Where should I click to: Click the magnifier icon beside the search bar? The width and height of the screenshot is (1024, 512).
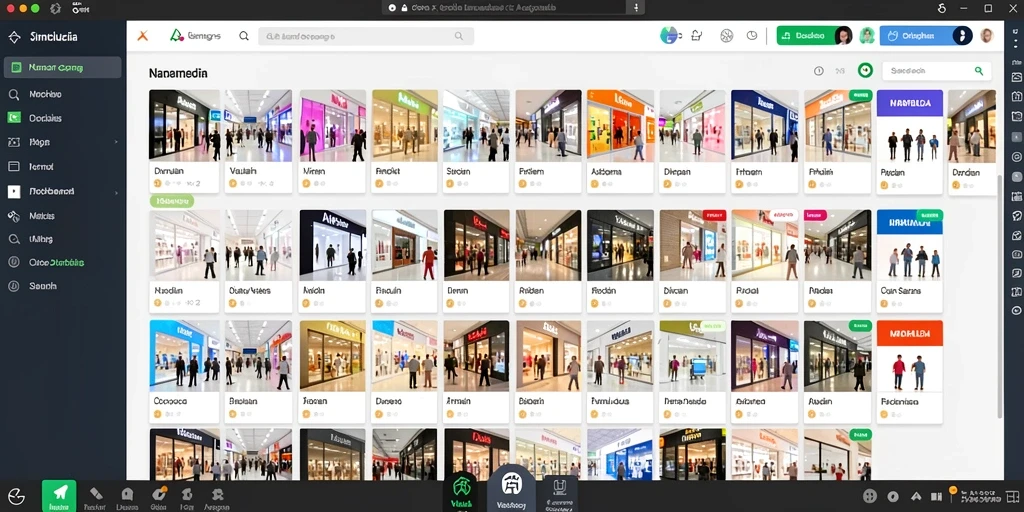click(244, 36)
